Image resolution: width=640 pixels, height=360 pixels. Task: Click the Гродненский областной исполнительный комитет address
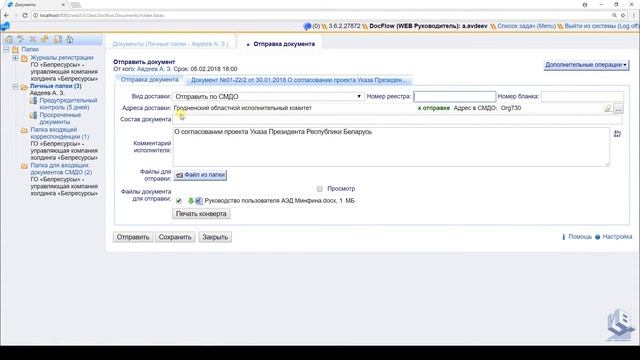pyautogui.click(x=242, y=108)
